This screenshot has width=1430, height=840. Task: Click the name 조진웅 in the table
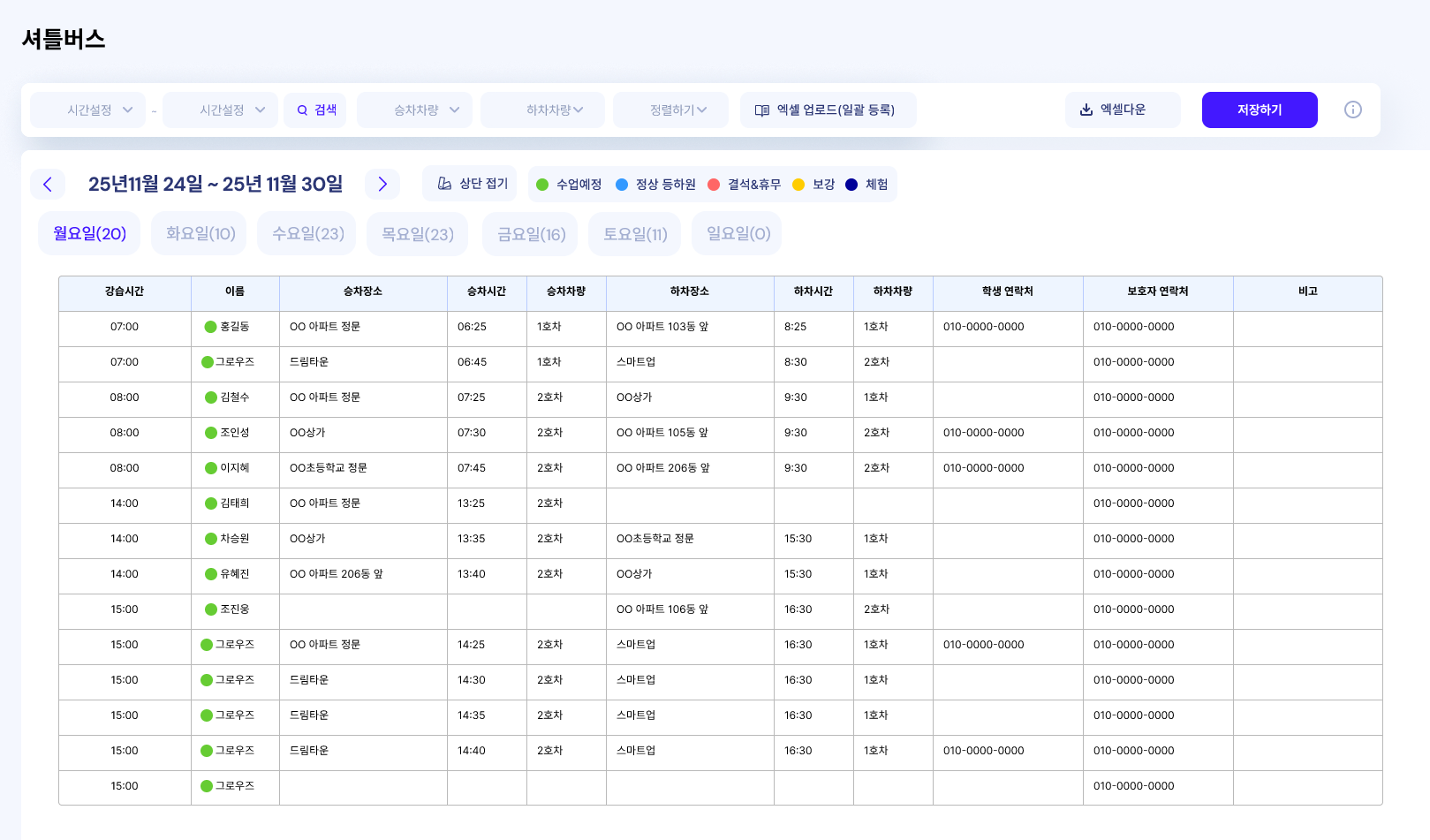(x=235, y=609)
